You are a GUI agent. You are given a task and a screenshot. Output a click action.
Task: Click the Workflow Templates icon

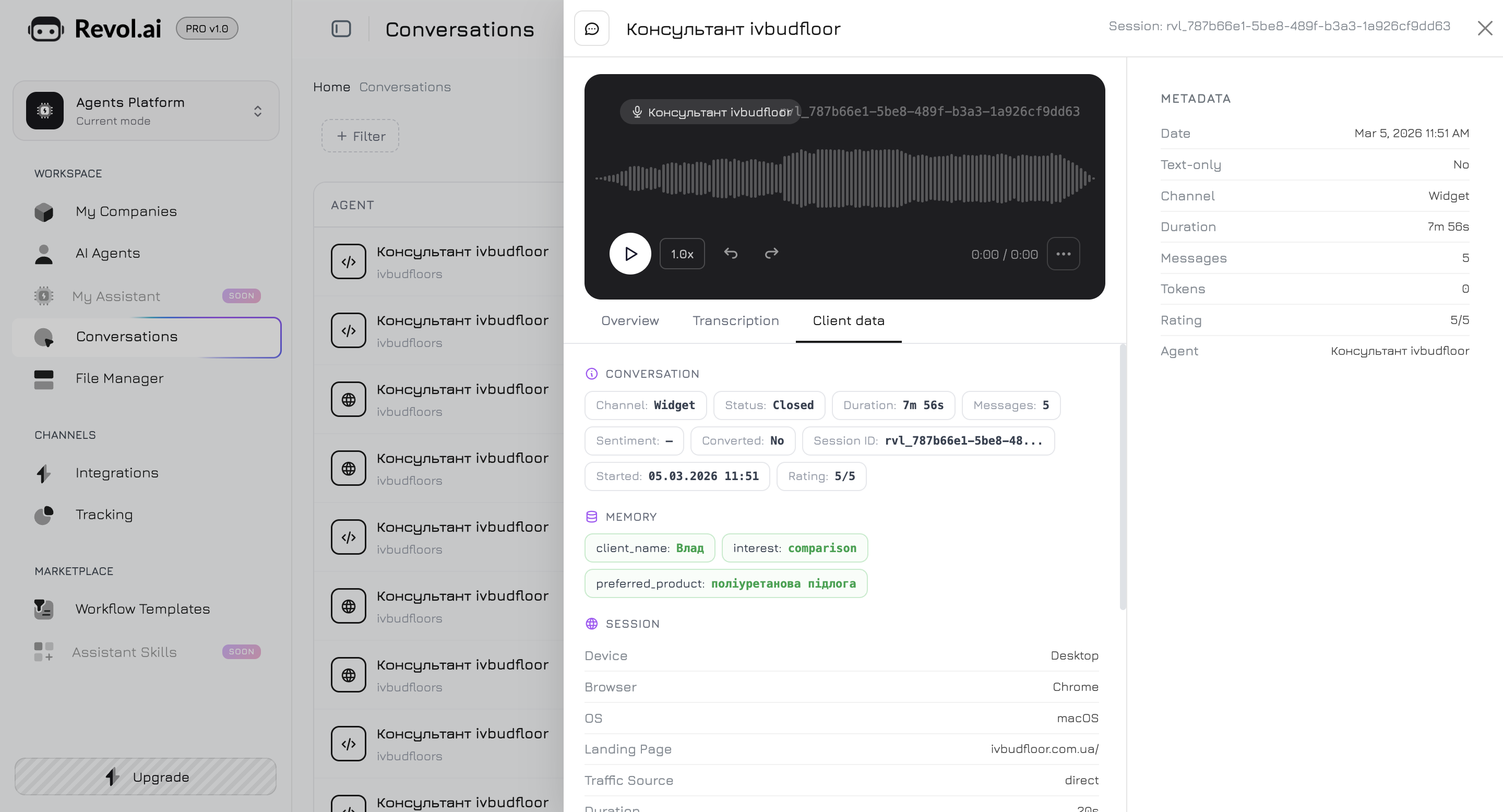coord(43,609)
